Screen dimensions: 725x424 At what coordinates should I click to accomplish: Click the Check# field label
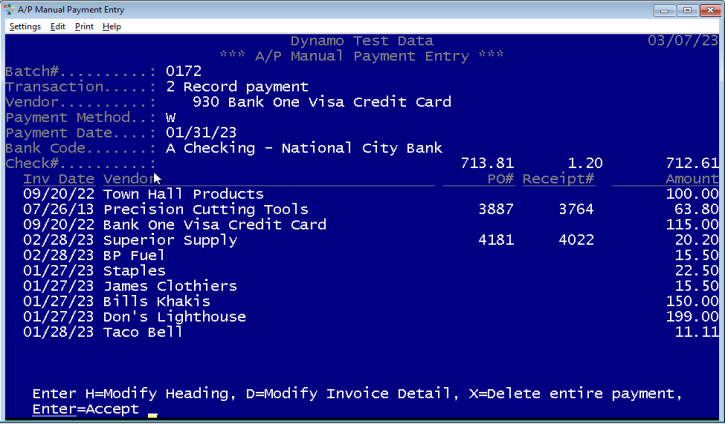[80, 163]
